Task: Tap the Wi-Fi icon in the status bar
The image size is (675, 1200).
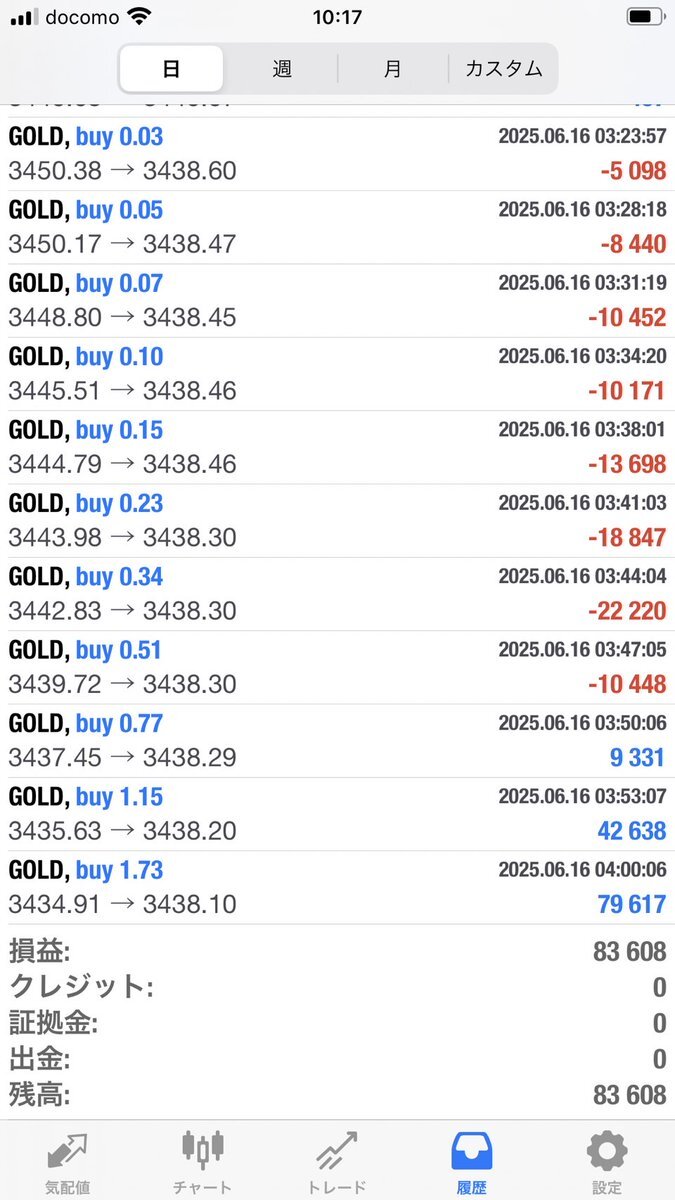Action: click(x=140, y=17)
